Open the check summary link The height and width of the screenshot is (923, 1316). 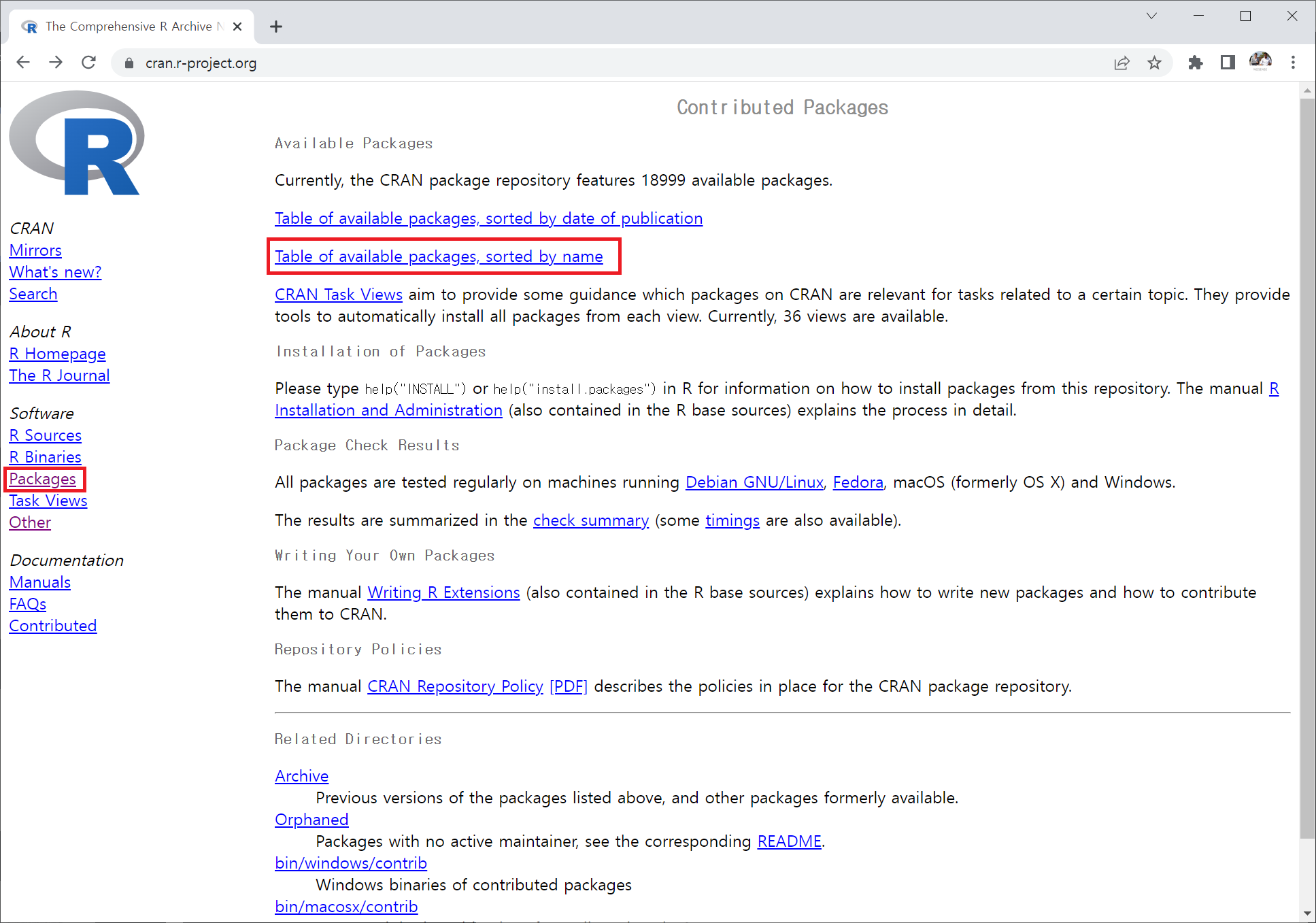pyautogui.click(x=591, y=520)
